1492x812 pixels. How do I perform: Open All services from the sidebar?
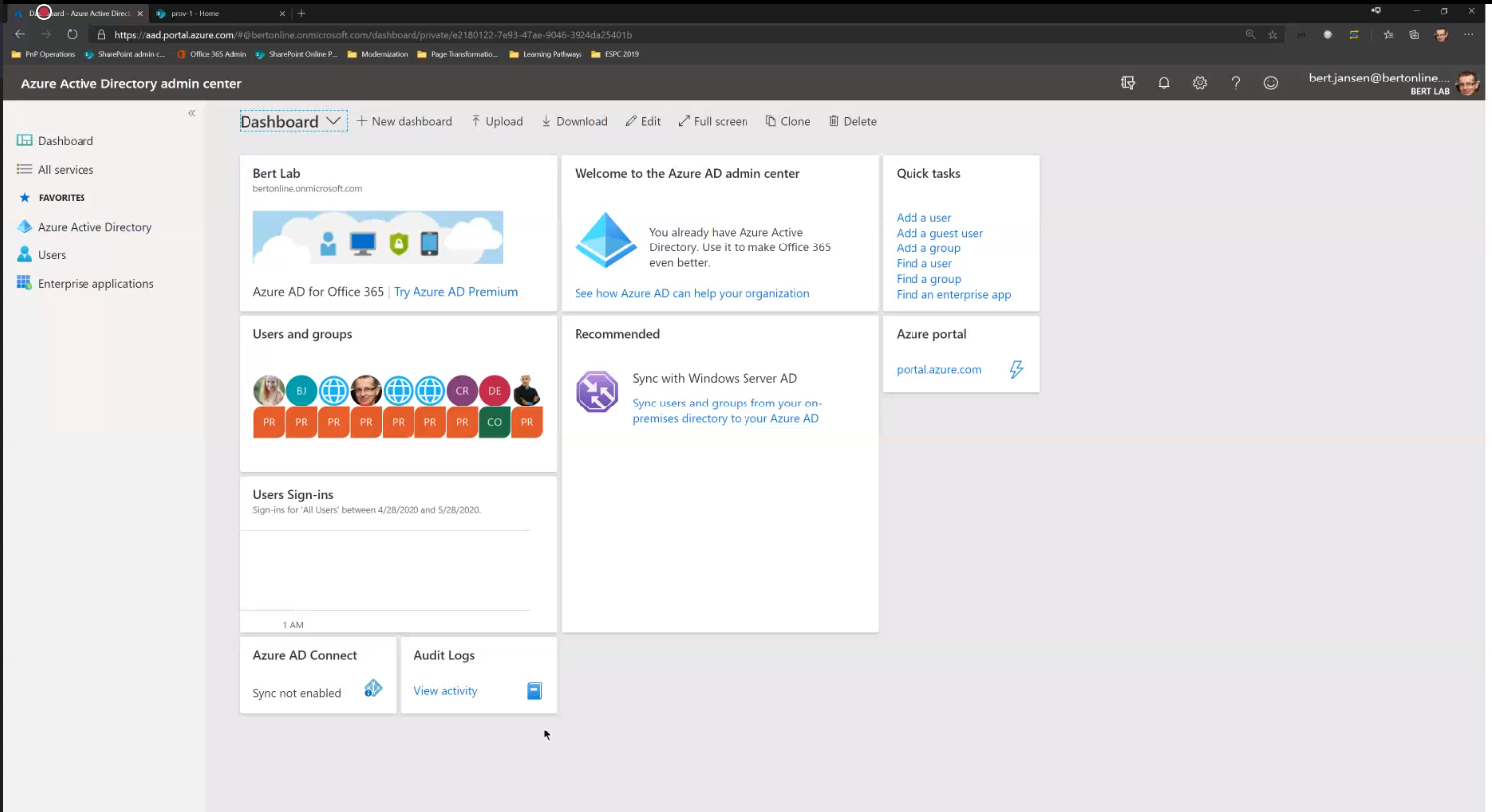(24, 169)
